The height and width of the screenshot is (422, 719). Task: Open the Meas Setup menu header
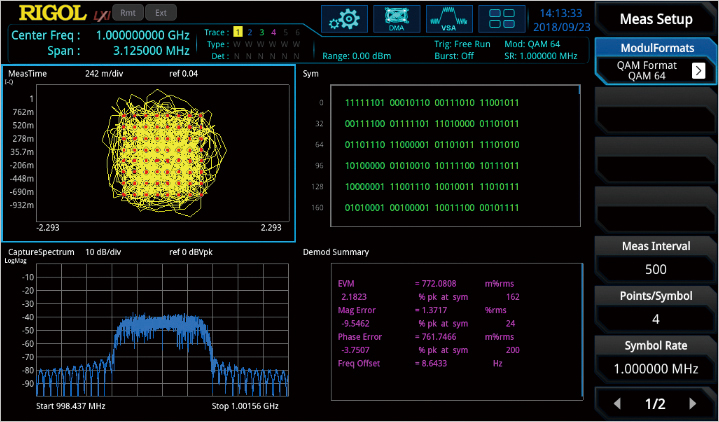pos(656,18)
